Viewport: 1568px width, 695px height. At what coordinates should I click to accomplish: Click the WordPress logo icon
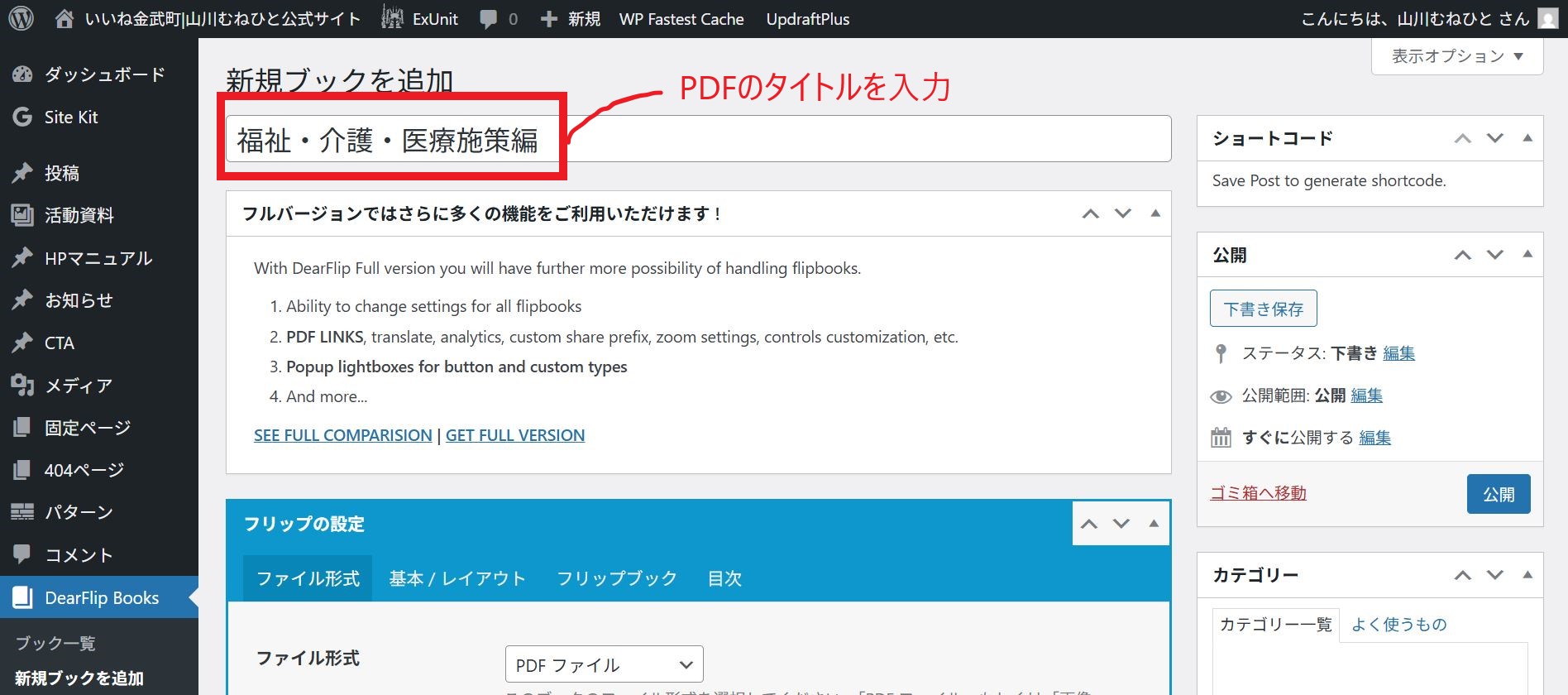[x=21, y=18]
